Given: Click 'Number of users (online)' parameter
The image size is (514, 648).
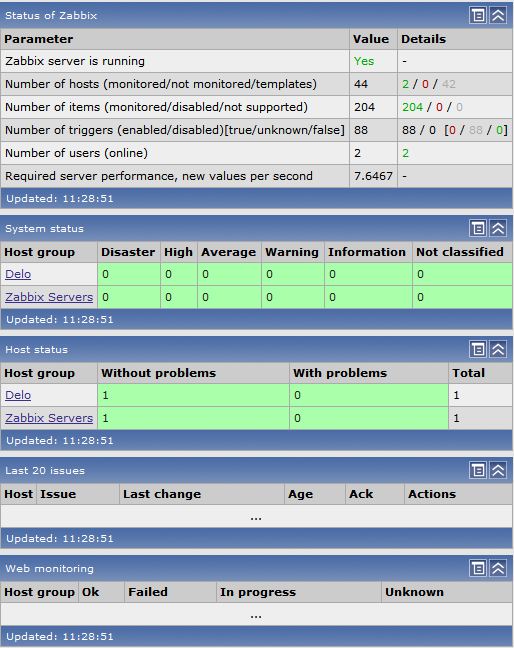Looking at the screenshot, I should click(76, 153).
